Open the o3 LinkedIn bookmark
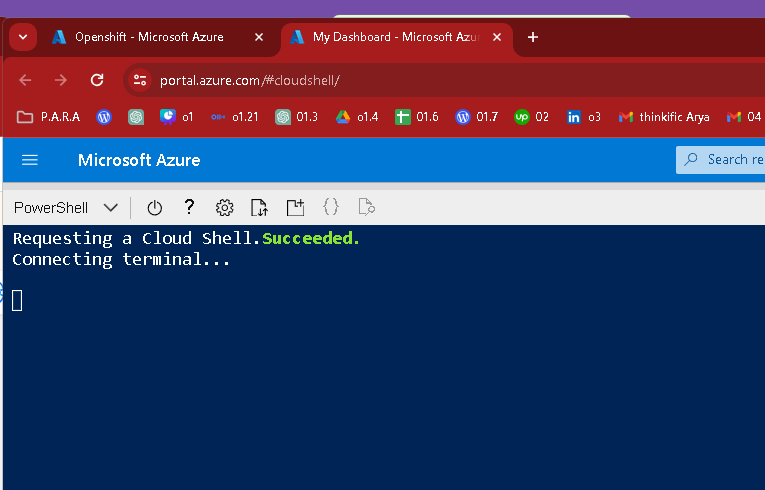 coord(584,117)
